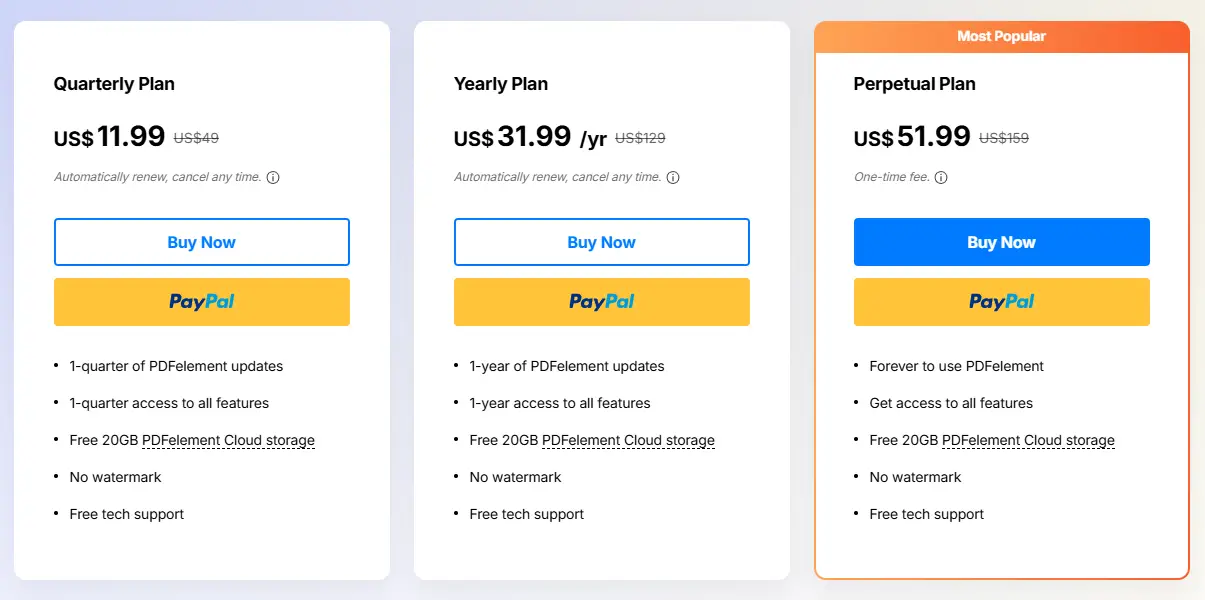This screenshot has height=600, width=1205.
Task: Choose PayPal checkout for the Yearly Plan
Action: pyautogui.click(x=601, y=302)
